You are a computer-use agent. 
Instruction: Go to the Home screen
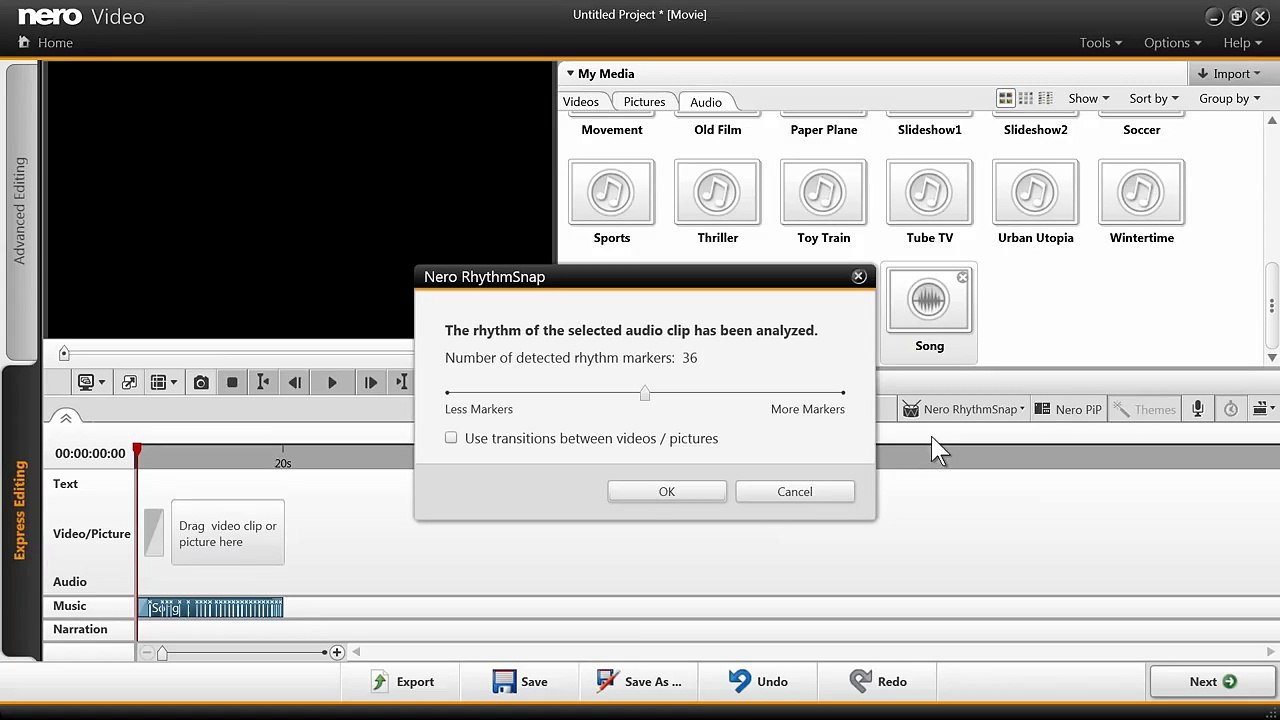tap(46, 43)
